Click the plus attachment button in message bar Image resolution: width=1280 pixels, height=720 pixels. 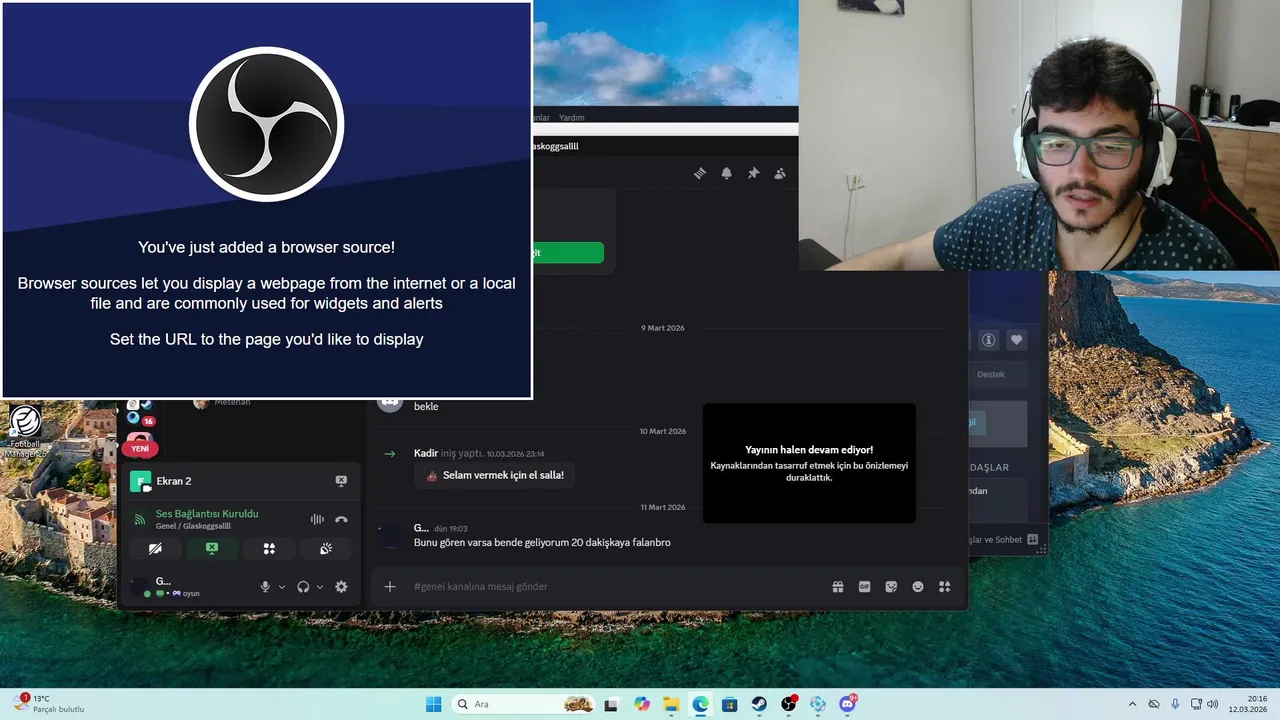[390, 587]
